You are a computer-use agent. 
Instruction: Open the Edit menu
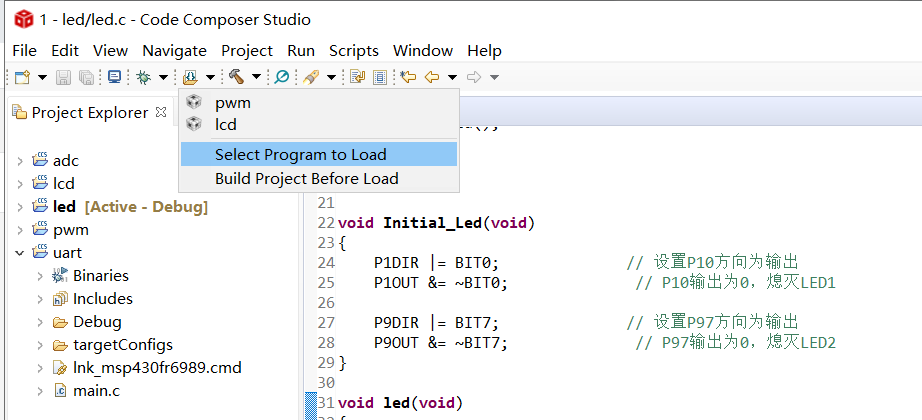point(65,51)
